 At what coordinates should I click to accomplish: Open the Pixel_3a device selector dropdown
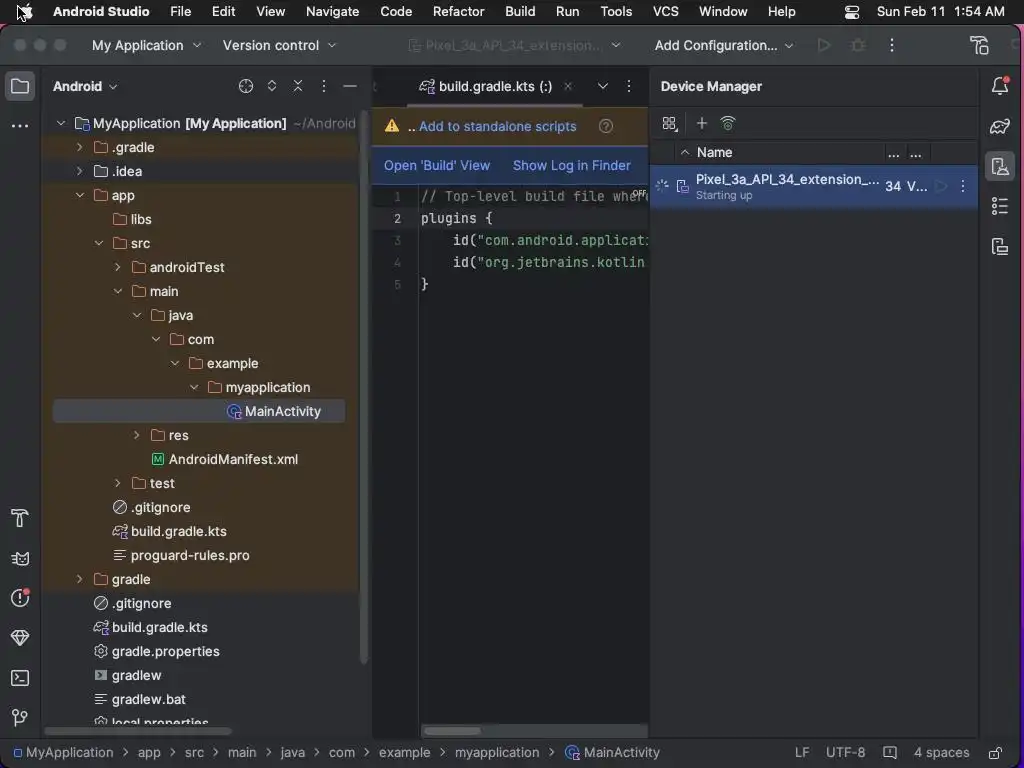point(514,45)
